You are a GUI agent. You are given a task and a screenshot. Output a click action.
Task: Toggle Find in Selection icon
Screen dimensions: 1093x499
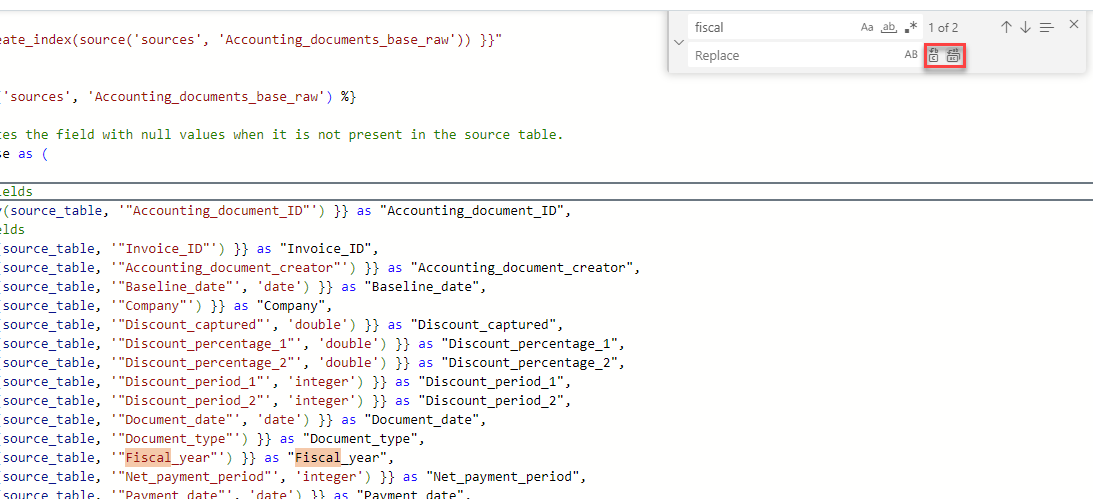(1047, 27)
